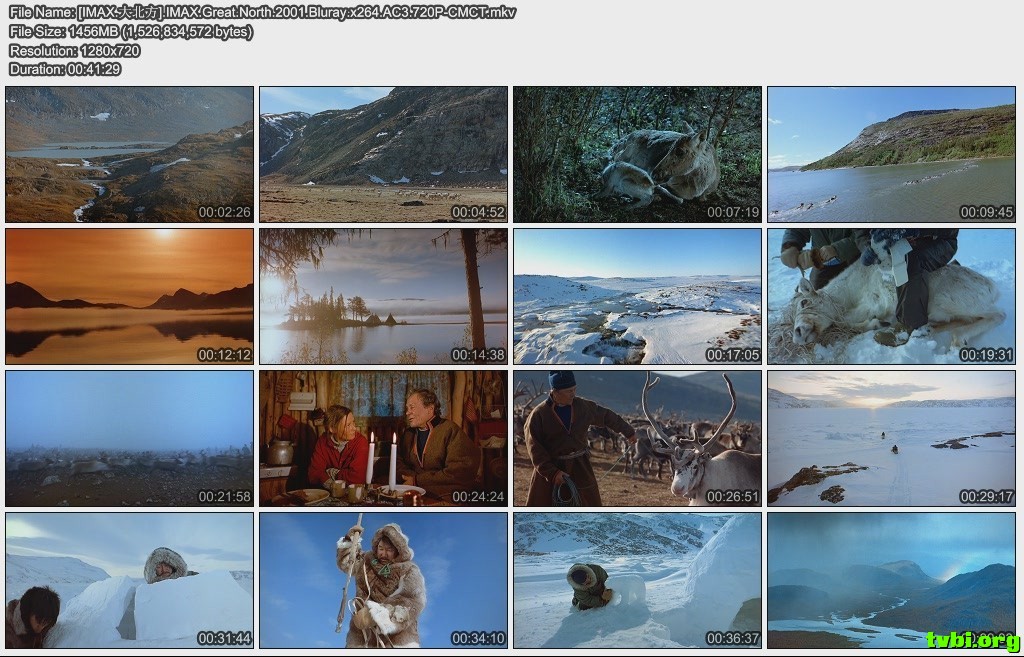
Task: Click the igloo building thumbnail at 00:31:44
Action: (x=129, y=580)
